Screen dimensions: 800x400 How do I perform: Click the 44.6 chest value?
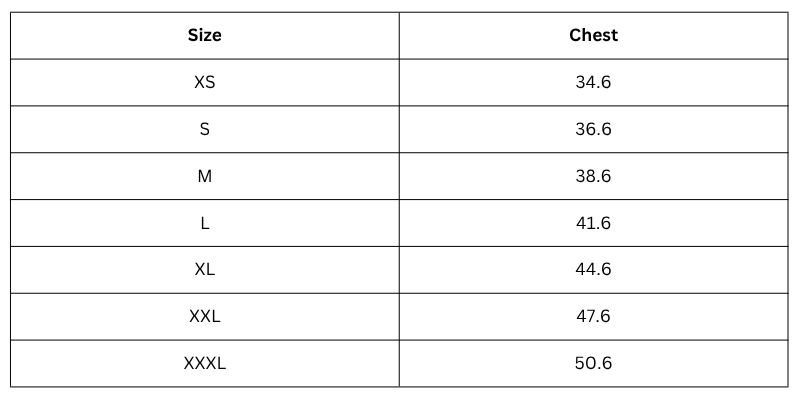coord(593,269)
